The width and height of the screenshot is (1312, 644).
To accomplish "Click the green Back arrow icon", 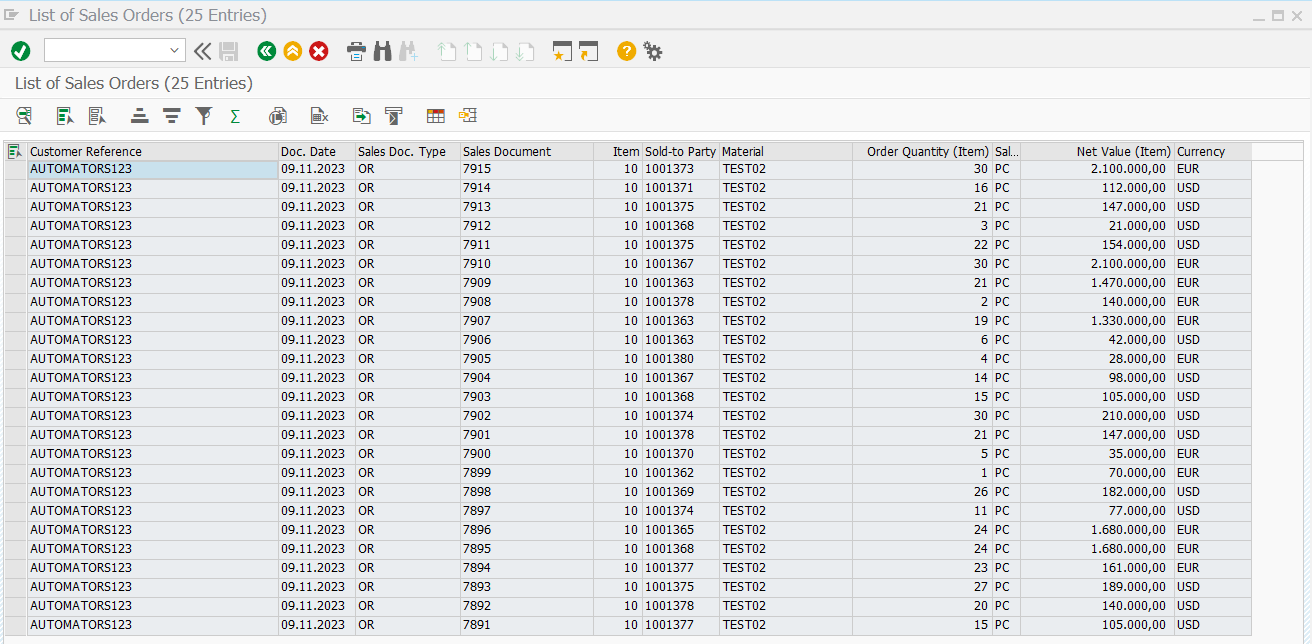I will (x=266, y=51).
